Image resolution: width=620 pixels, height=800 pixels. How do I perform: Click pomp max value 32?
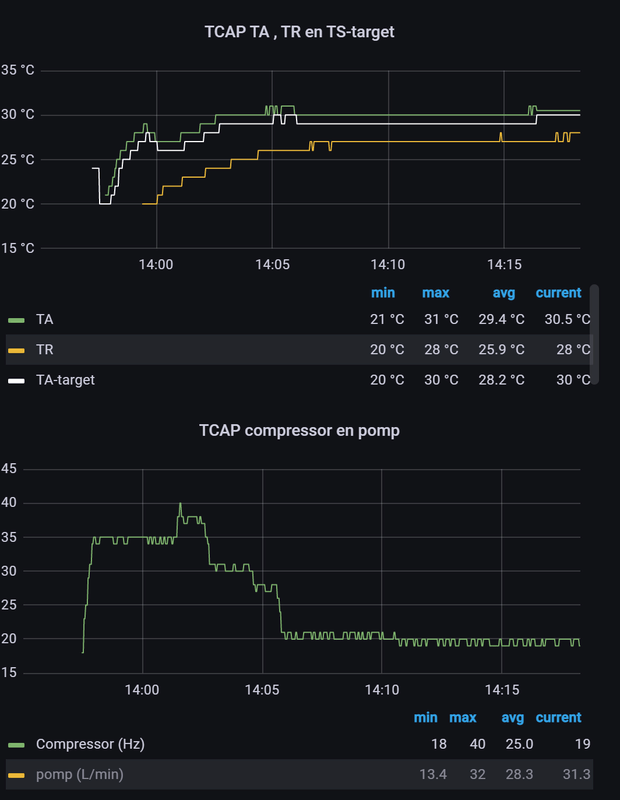pyautogui.click(x=478, y=774)
